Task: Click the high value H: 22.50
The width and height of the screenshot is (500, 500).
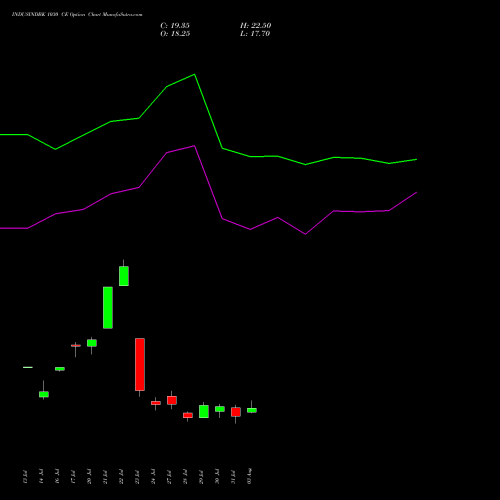Action: pos(255,26)
